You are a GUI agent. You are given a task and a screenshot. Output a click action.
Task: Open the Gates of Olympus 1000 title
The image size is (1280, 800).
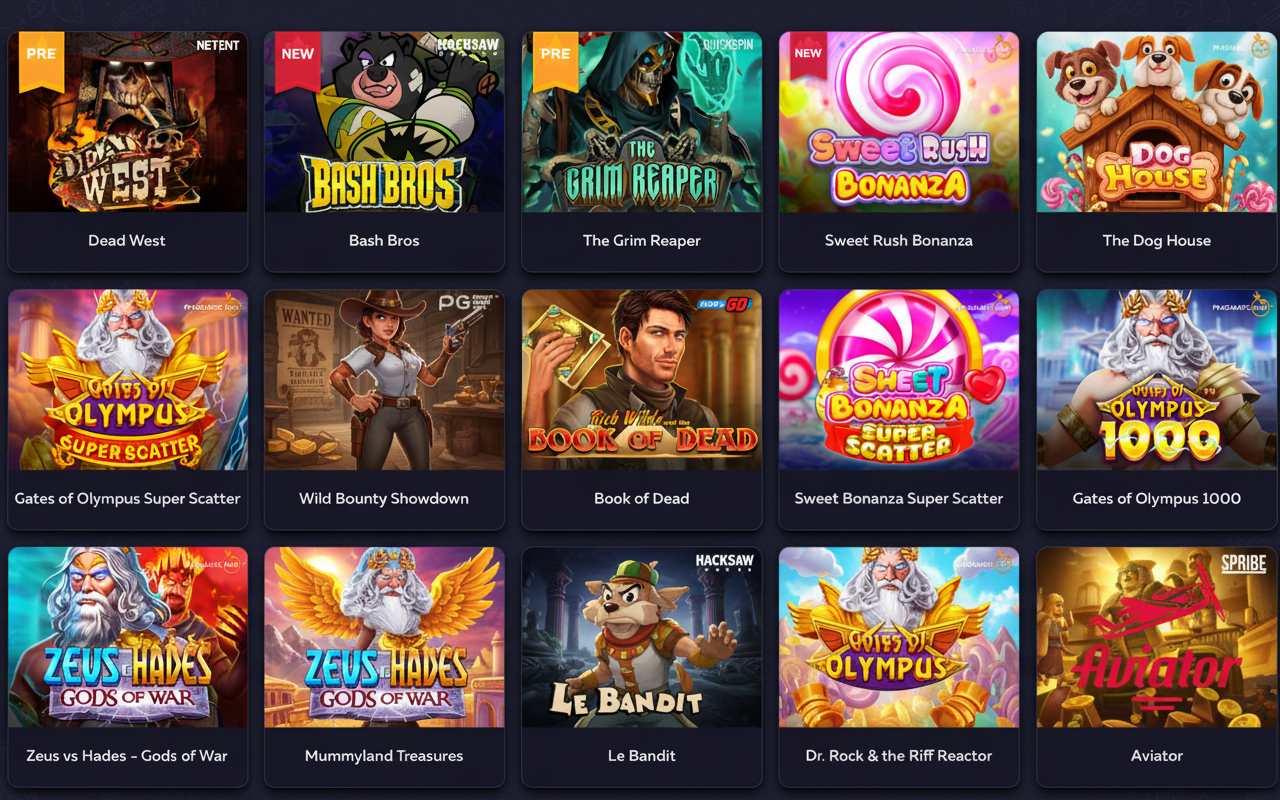pyautogui.click(x=1157, y=498)
